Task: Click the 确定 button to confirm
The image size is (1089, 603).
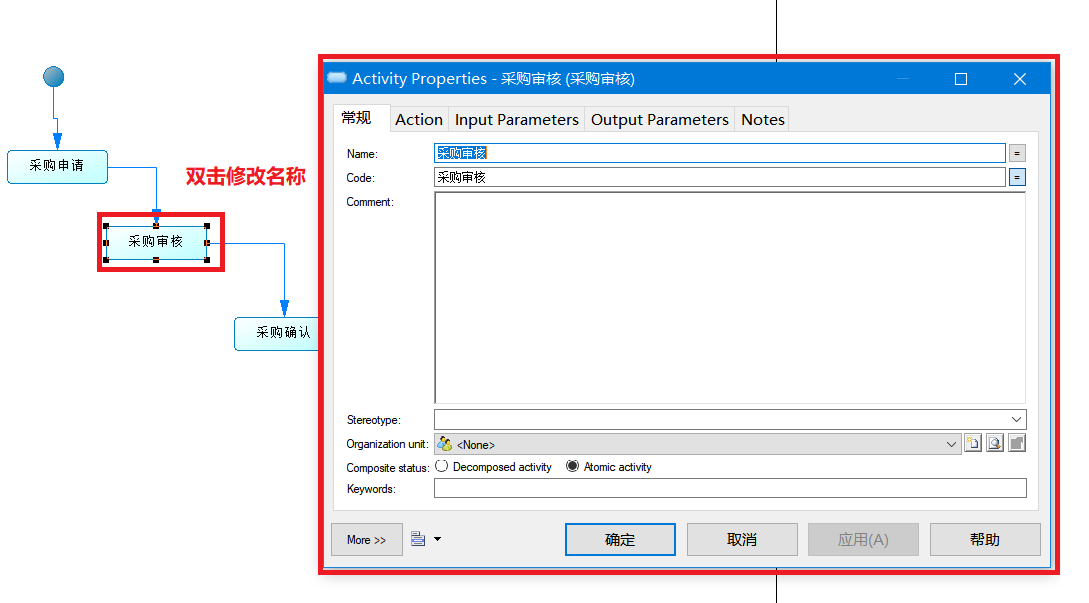Action: pos(620,539)
